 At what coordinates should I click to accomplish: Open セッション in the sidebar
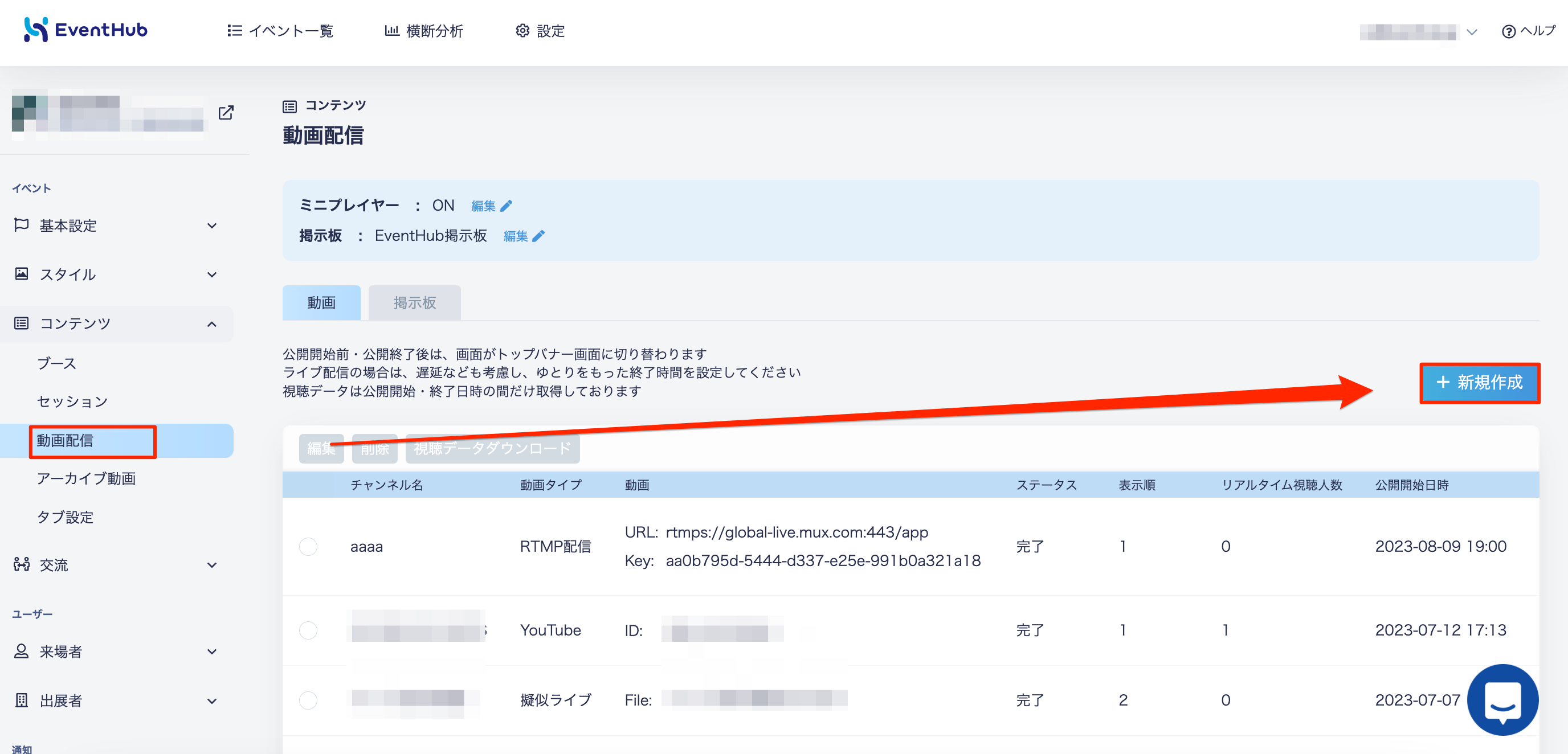point(72,401)
